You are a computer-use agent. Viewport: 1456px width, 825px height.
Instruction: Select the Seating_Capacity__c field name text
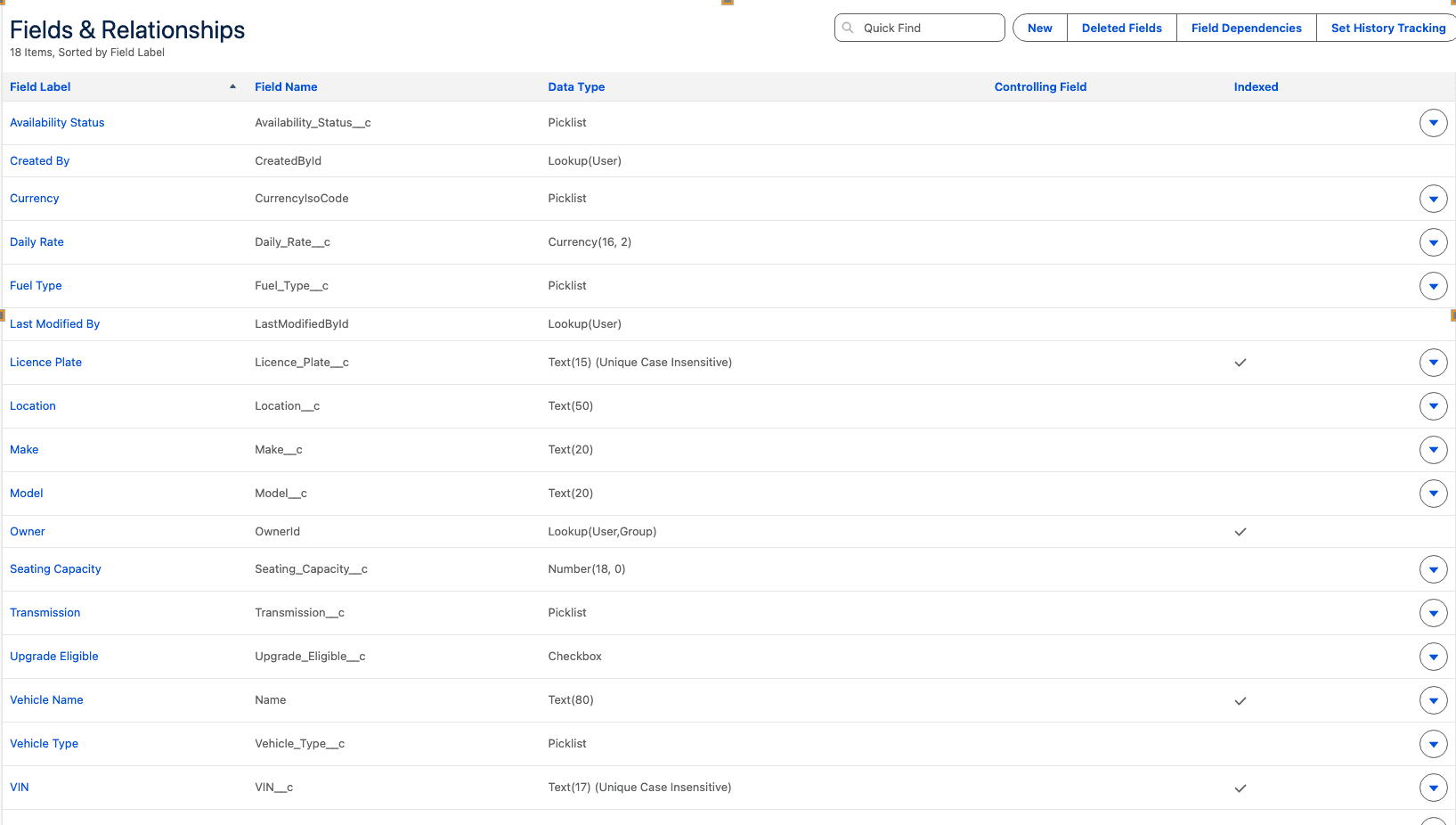(x=311, y=569)
